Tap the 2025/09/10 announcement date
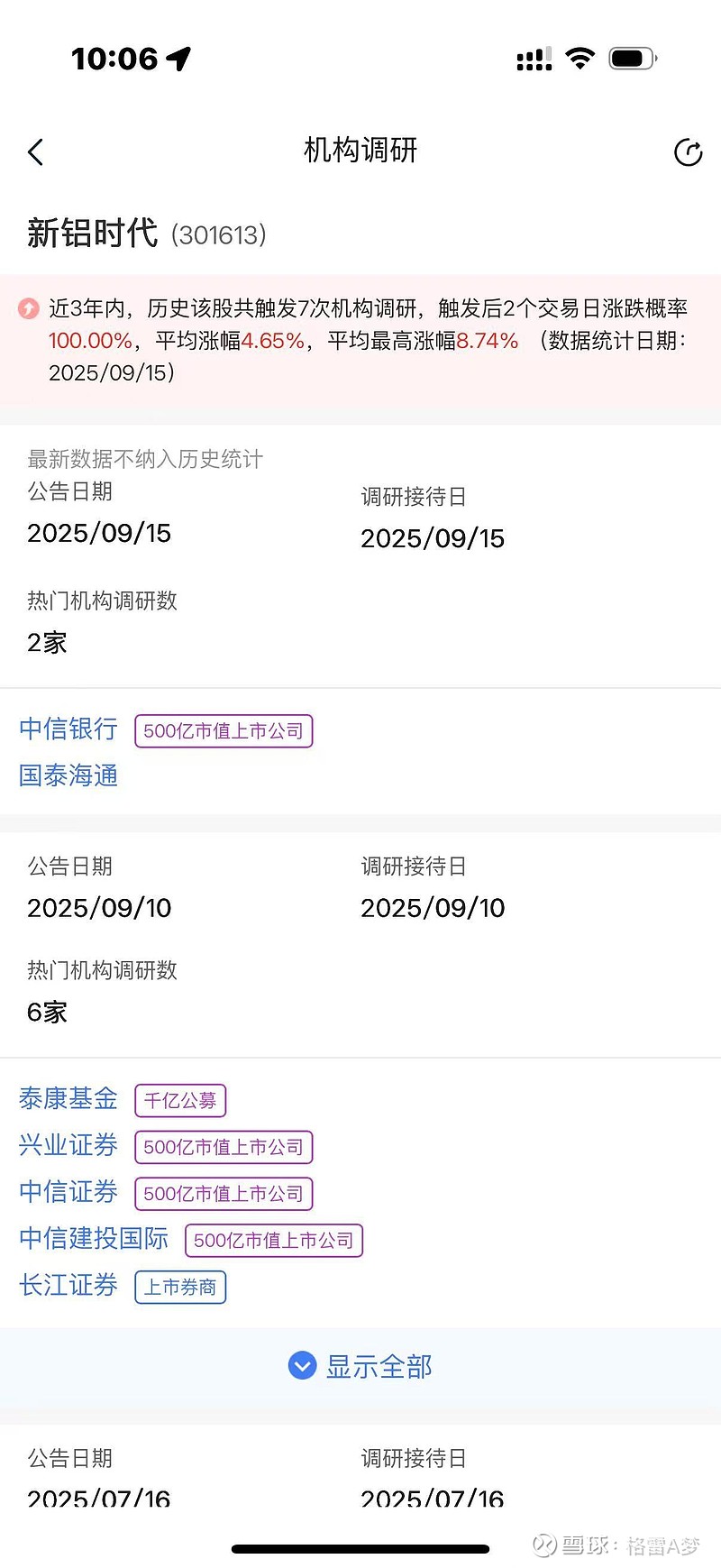This screenshot has height=1568, width=721. coord(99,908)
